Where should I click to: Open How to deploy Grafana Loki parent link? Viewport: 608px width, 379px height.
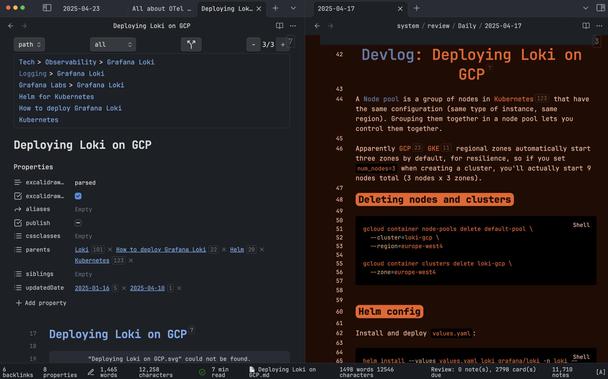[161, 249]
